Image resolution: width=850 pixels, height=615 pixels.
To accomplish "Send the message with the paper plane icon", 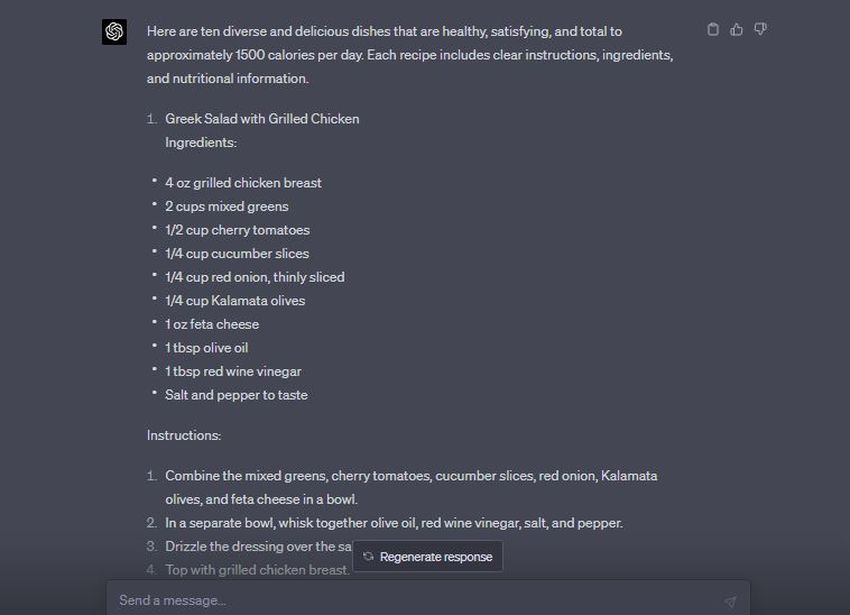I will [x=730, y=601].
